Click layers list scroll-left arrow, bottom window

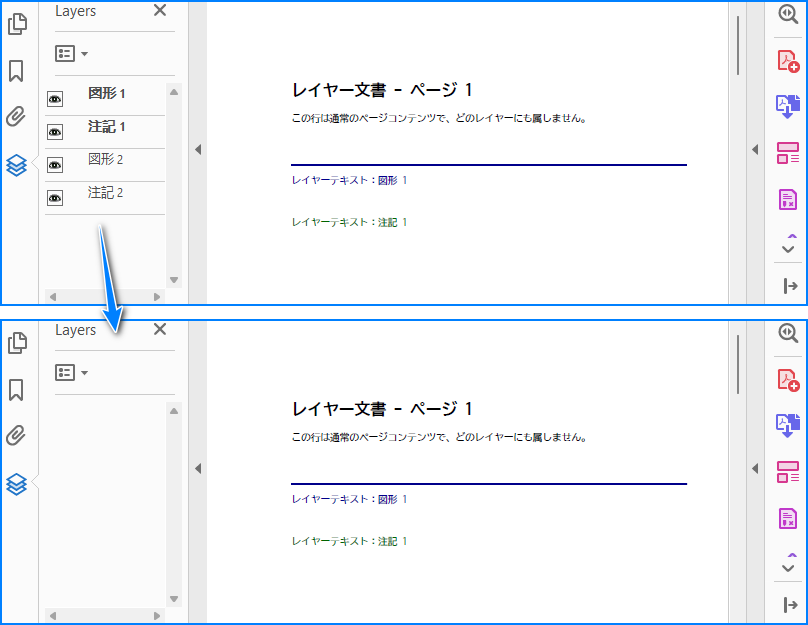coord(53,616)
